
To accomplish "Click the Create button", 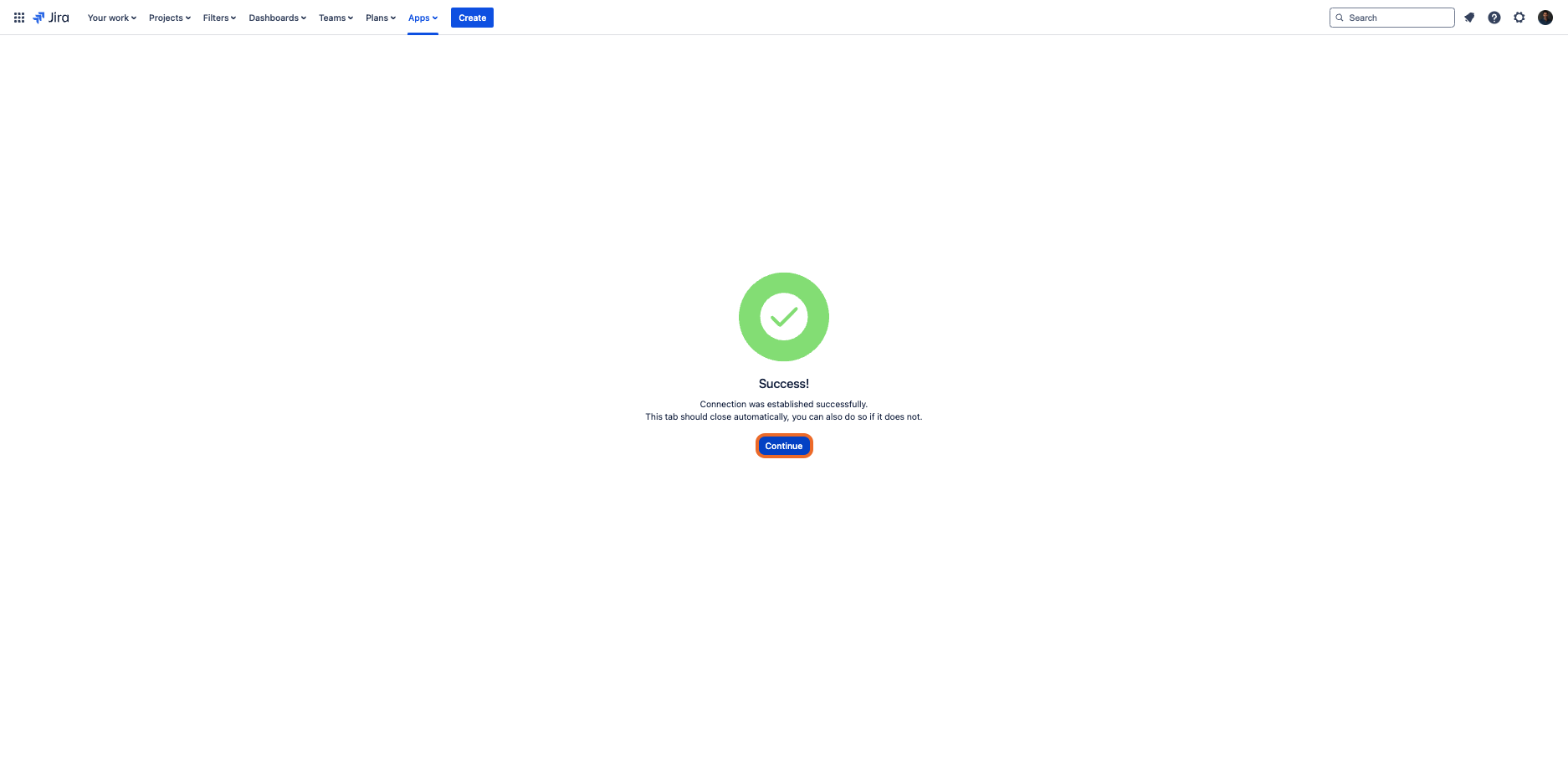I will click(x=472, y=18).
